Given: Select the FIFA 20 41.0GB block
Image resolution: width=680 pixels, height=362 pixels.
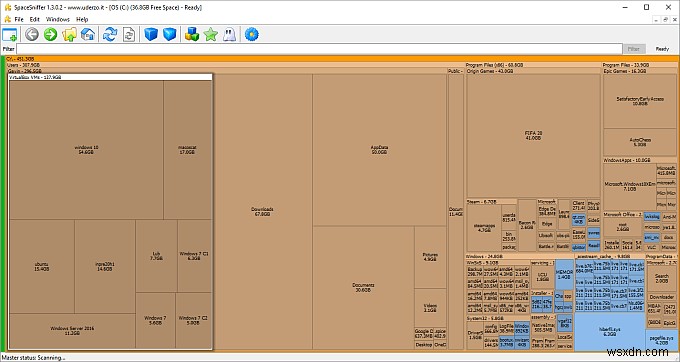Looking at the screenshot, I should click(x=533, y=135).
